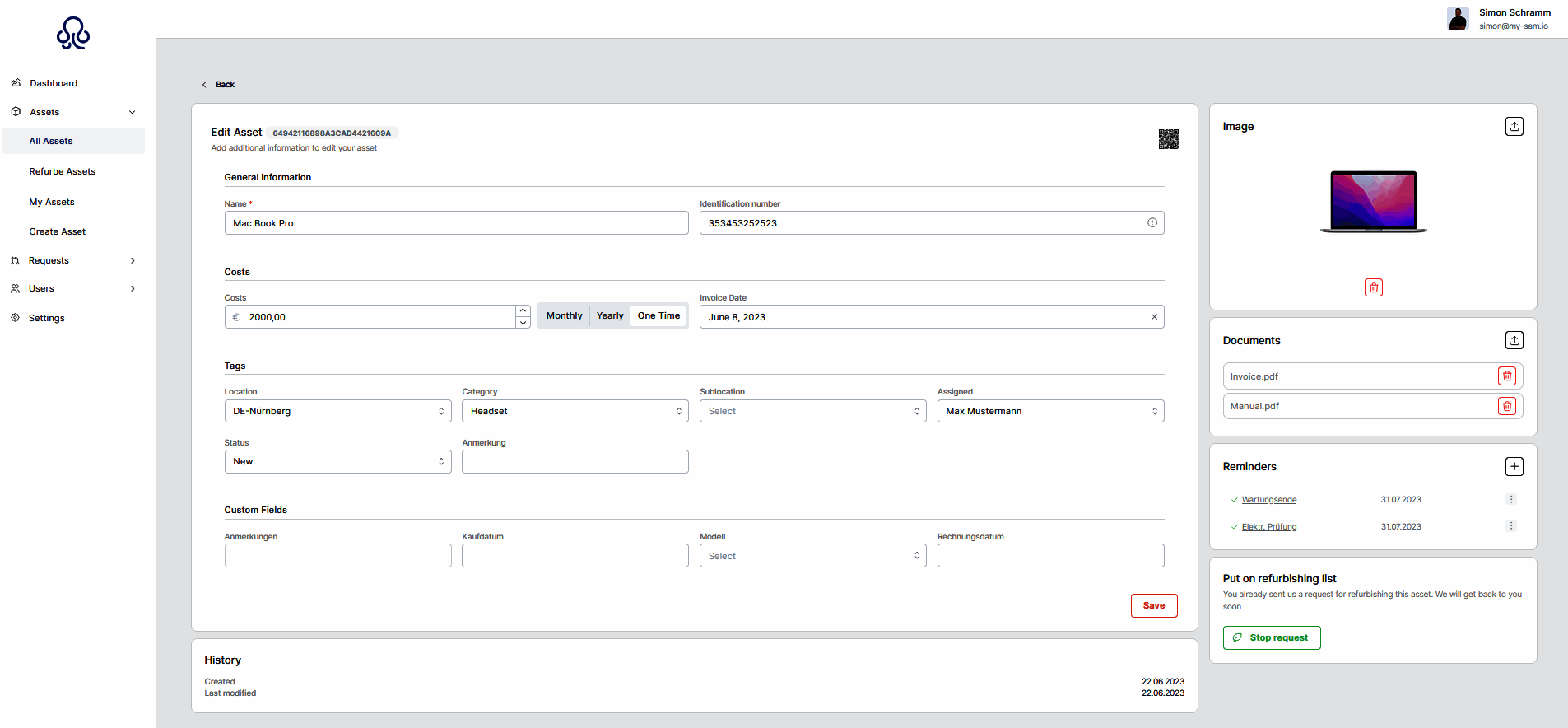Click the red Save button
The image size is (1568, 728).
[1153, 605]
